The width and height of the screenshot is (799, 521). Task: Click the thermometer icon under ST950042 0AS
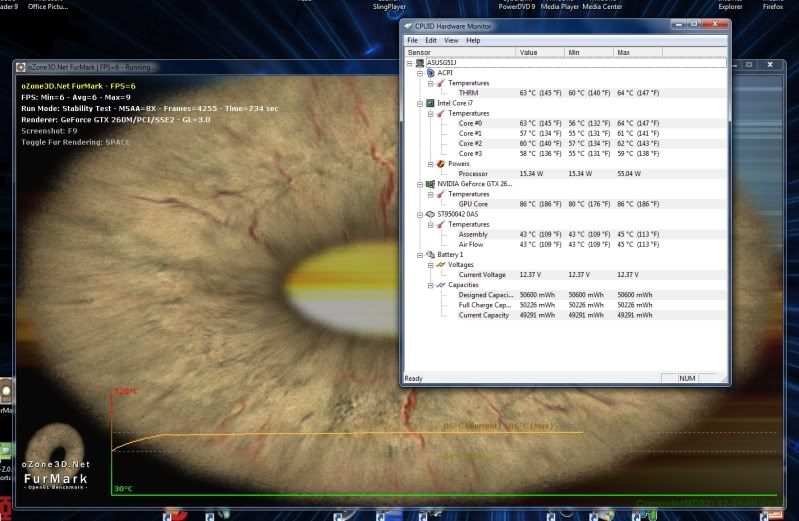[x=441, y=224]
